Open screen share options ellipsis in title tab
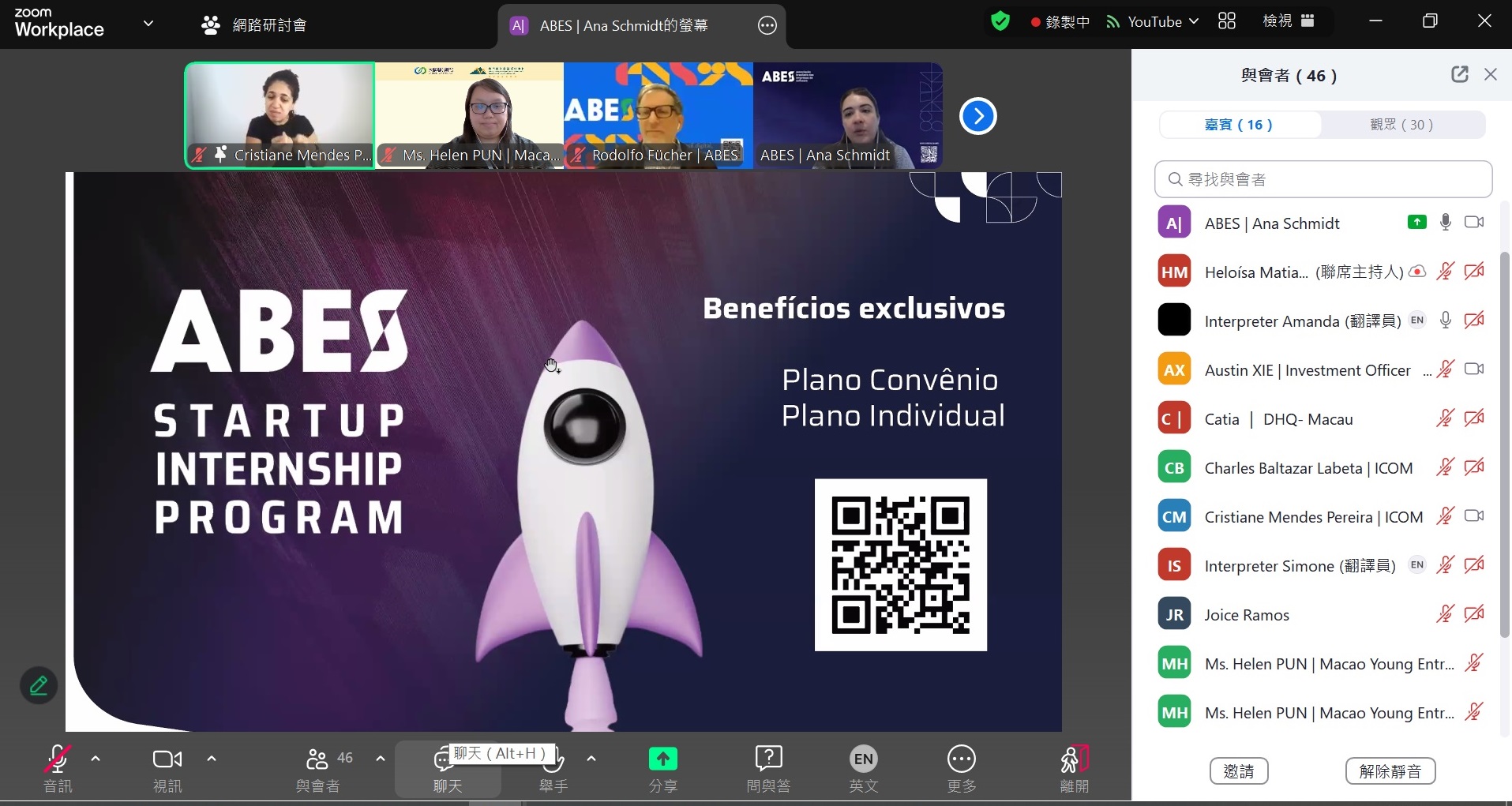Viewport: 1512px width, 806px height. tap(767, 26)
